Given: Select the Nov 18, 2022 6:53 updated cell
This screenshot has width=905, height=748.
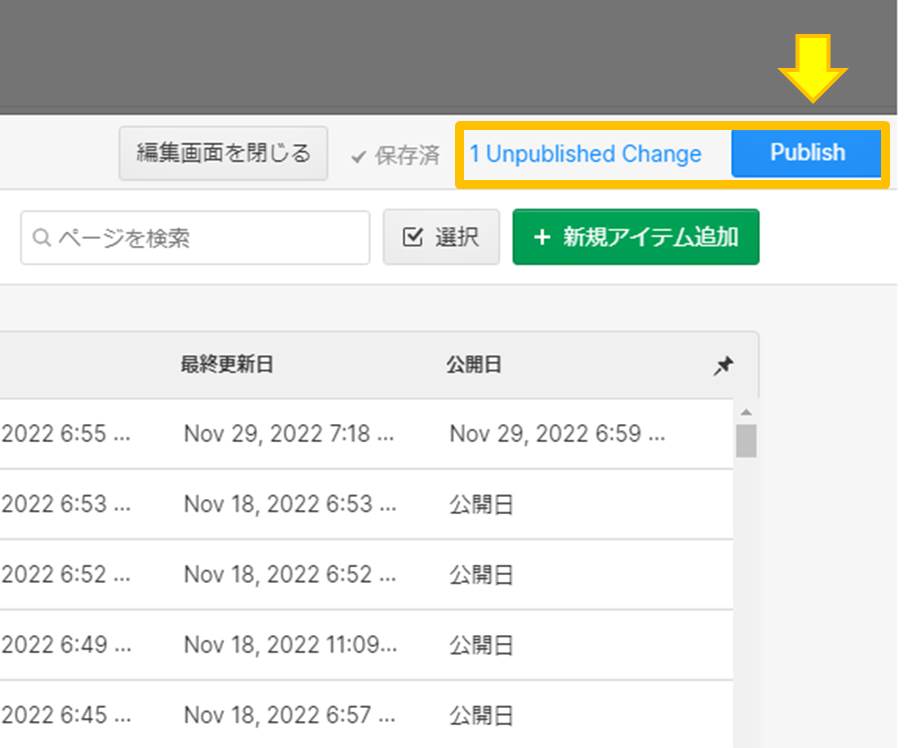Looking at the screenshot, I should point(290,504).
